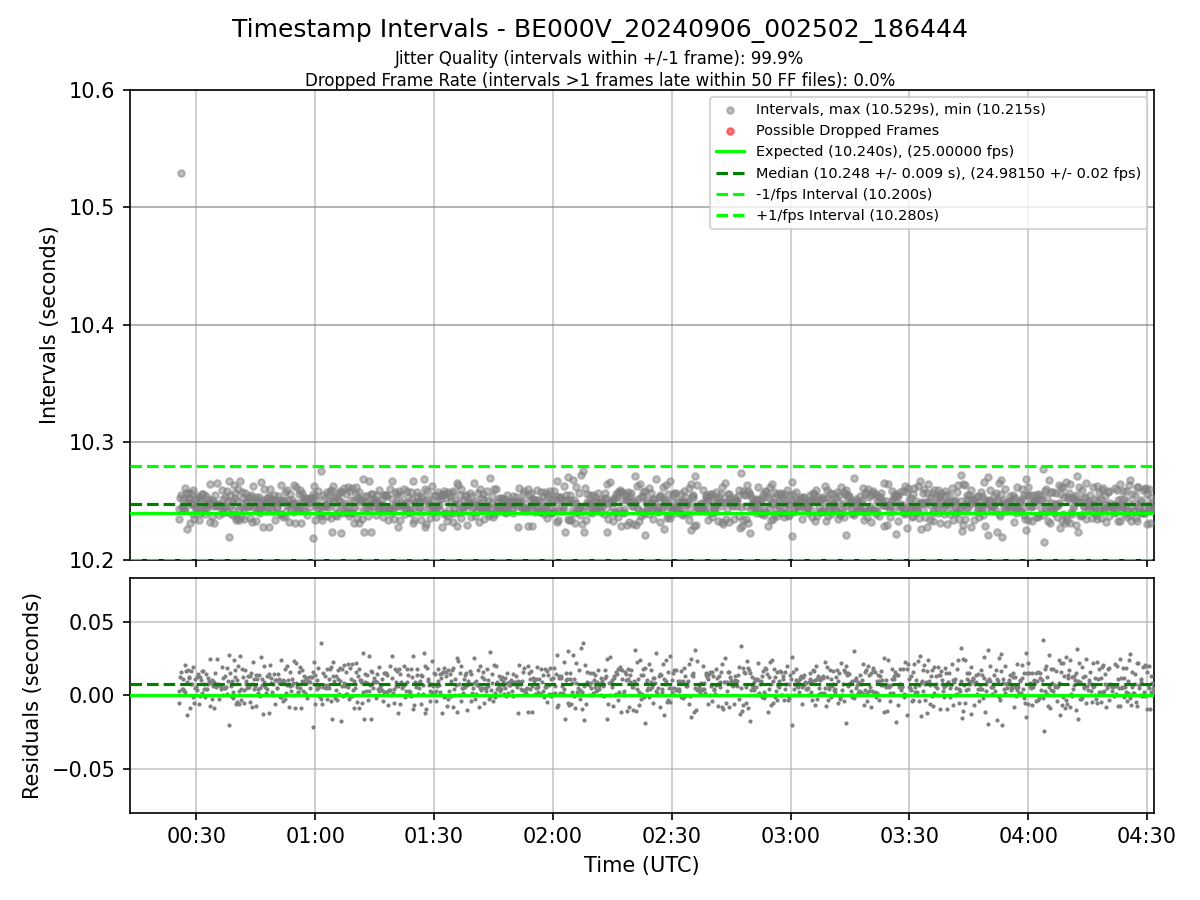Click the 00:30 time tick label
1200x900 pixels.
(x=196, y=835)
